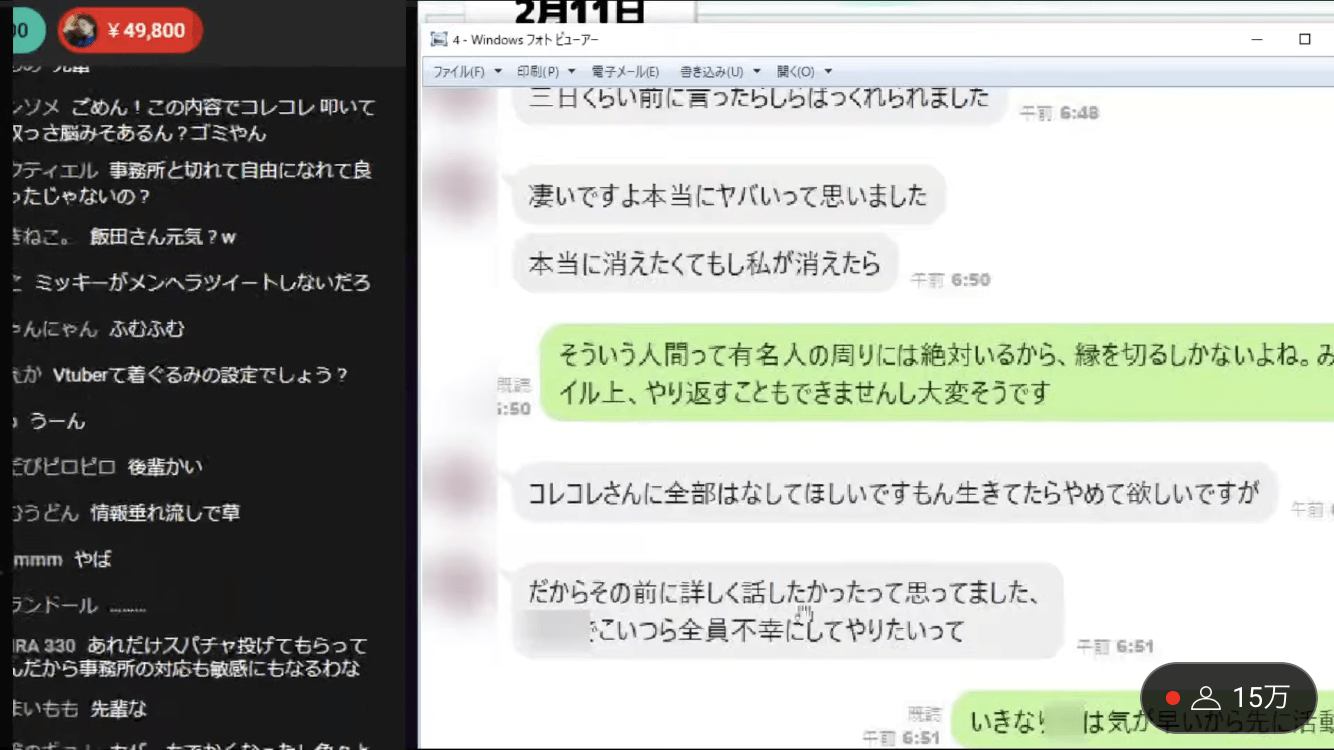Select the 印刷(P) menu label
Image resolution: width=1334 pixels, height=750 pixels.
click(x=538, y=72)
